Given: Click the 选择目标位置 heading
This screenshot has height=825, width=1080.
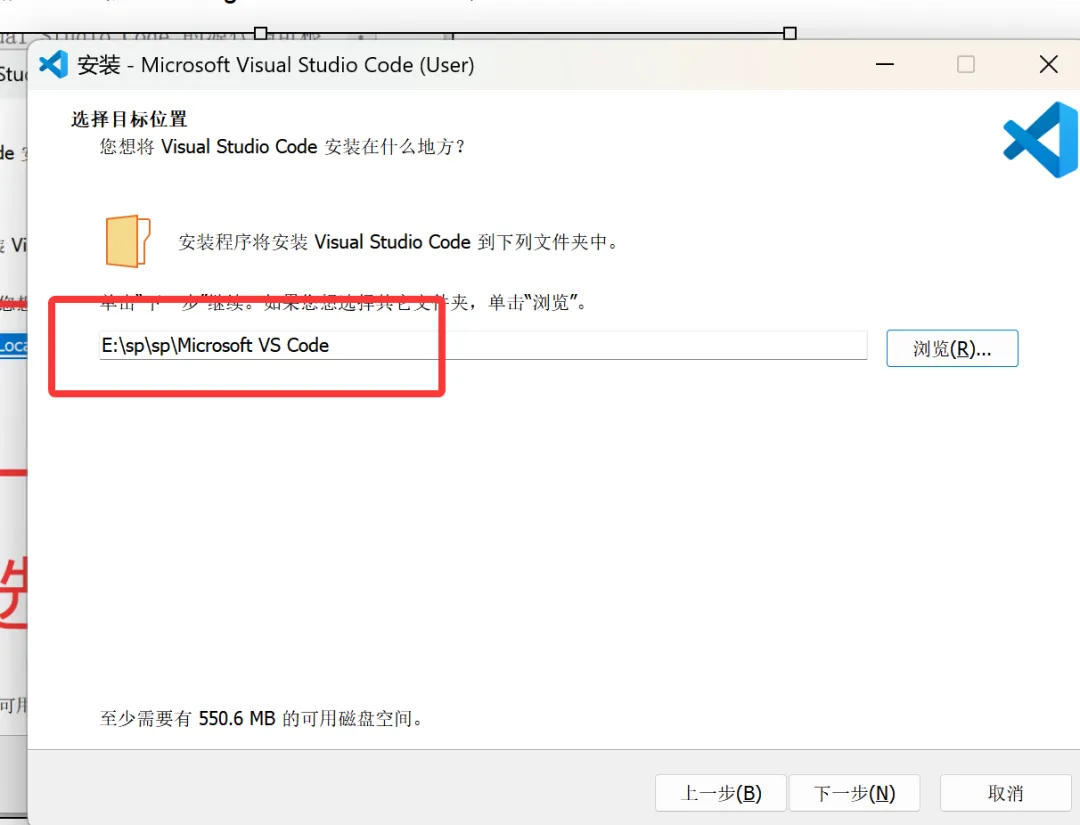Looking at the screenshot, I should pos(129,119).
